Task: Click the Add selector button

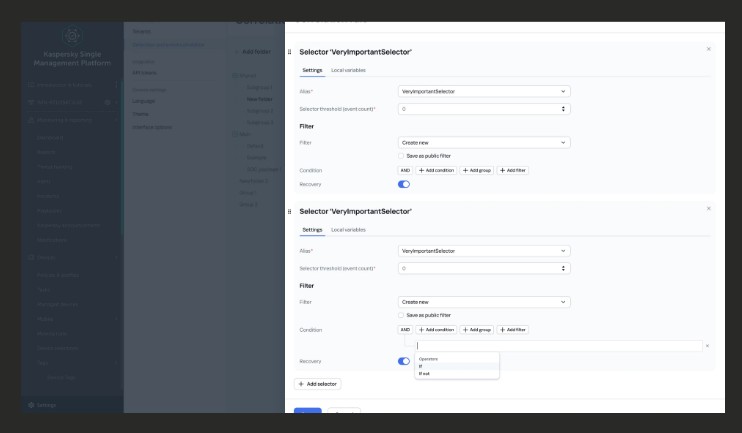Action: point(318,384)
